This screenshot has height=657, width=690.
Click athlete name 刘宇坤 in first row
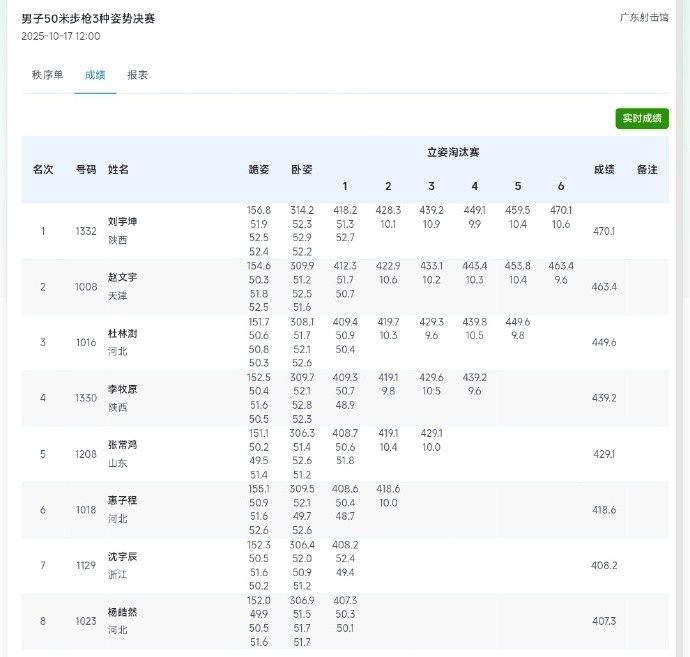[122, 221]
